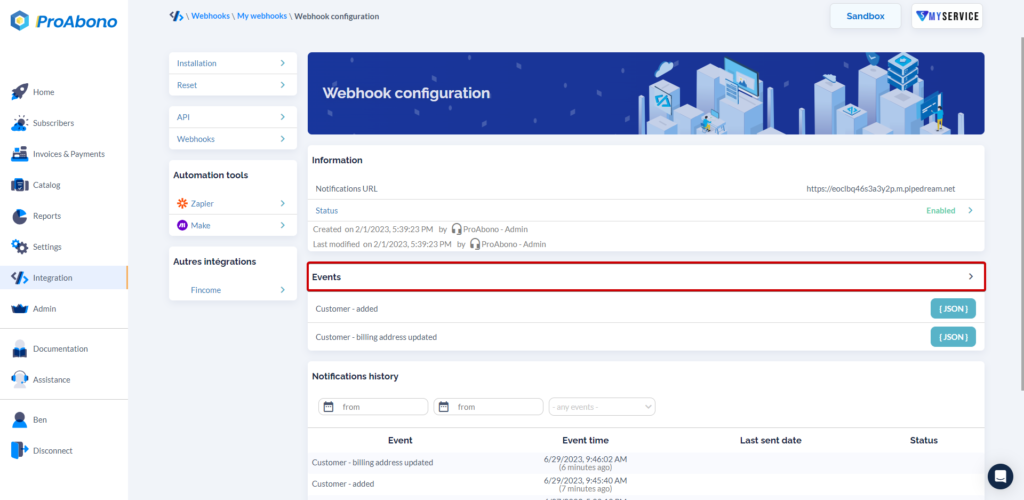Click the Status row label
Viewport: 1024px width, 500px height.
(327, 211)
